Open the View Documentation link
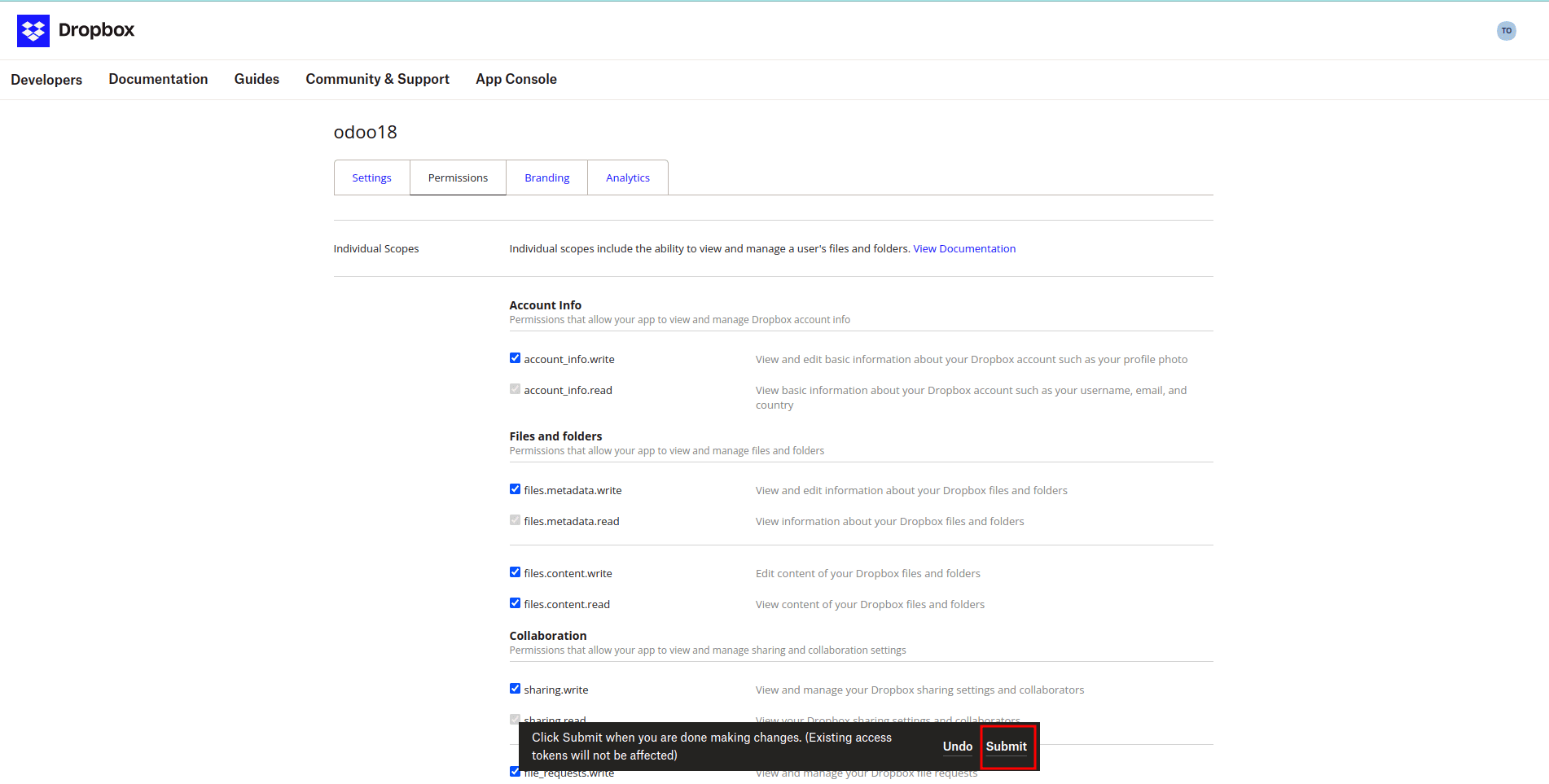This screenshot has height=784, width=1549. click(x=963, y=249)
